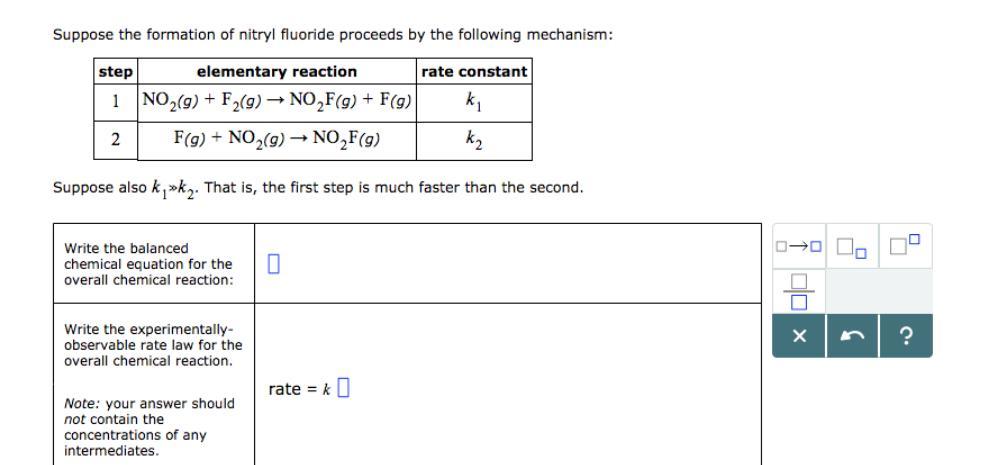Insert a fraction template
1004x465 pixels.
tap(797, 292)
